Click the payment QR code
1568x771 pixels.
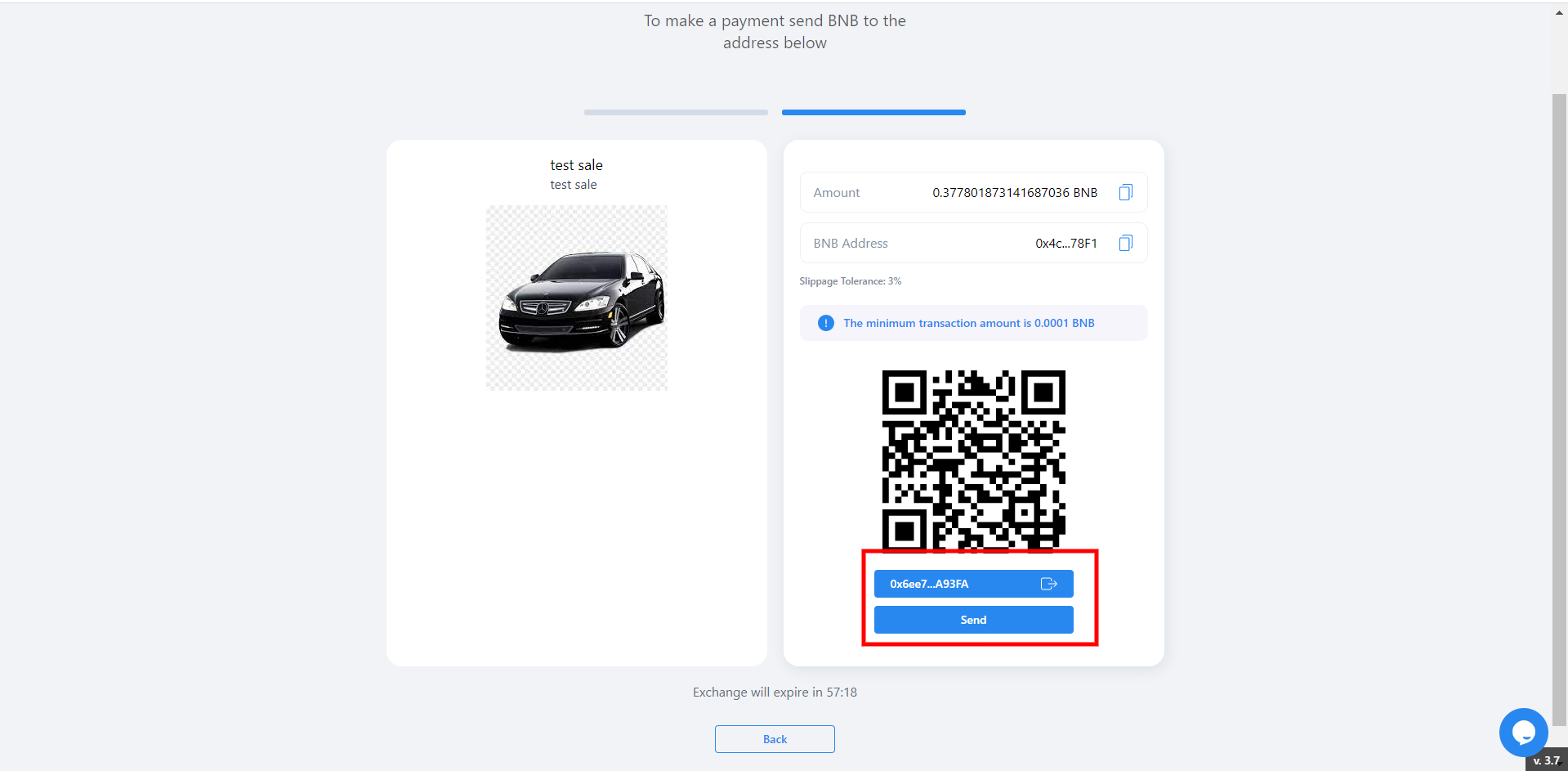click(973, 459)
